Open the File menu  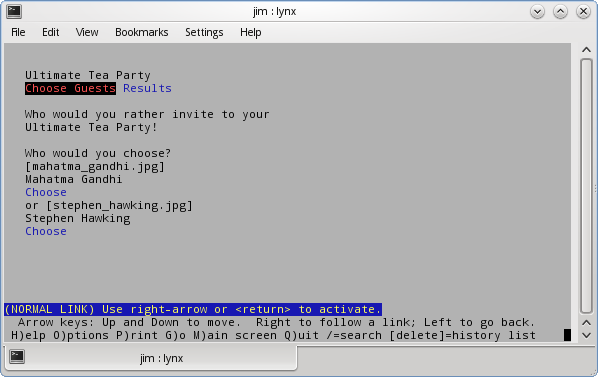(18, 32)
